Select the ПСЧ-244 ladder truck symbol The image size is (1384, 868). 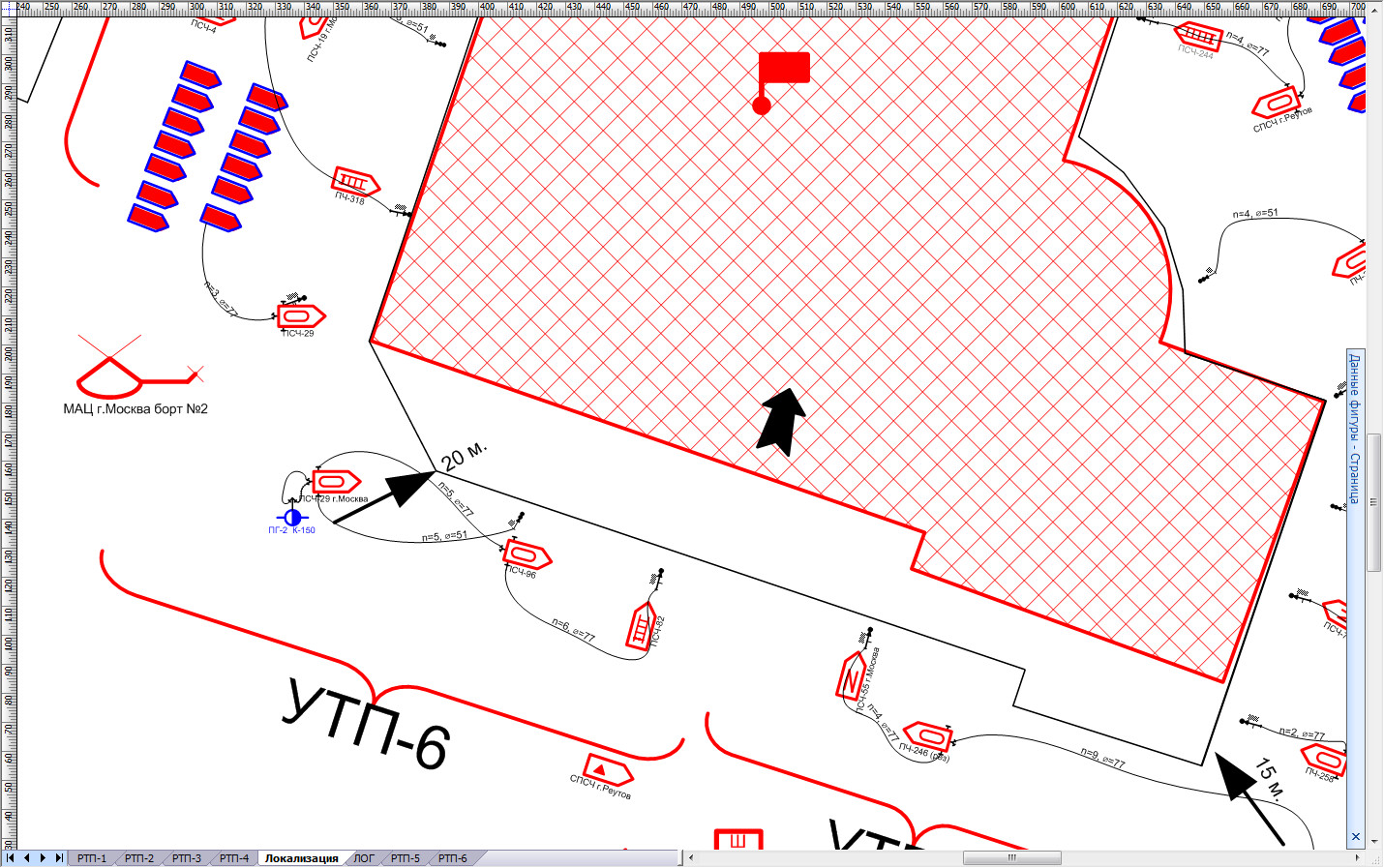(1198, 36)
